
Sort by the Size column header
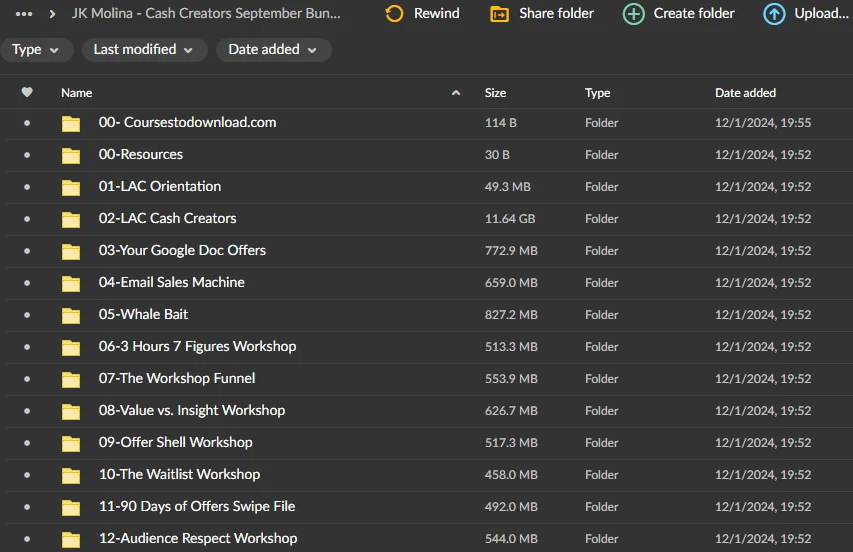[x=496, y=93]
